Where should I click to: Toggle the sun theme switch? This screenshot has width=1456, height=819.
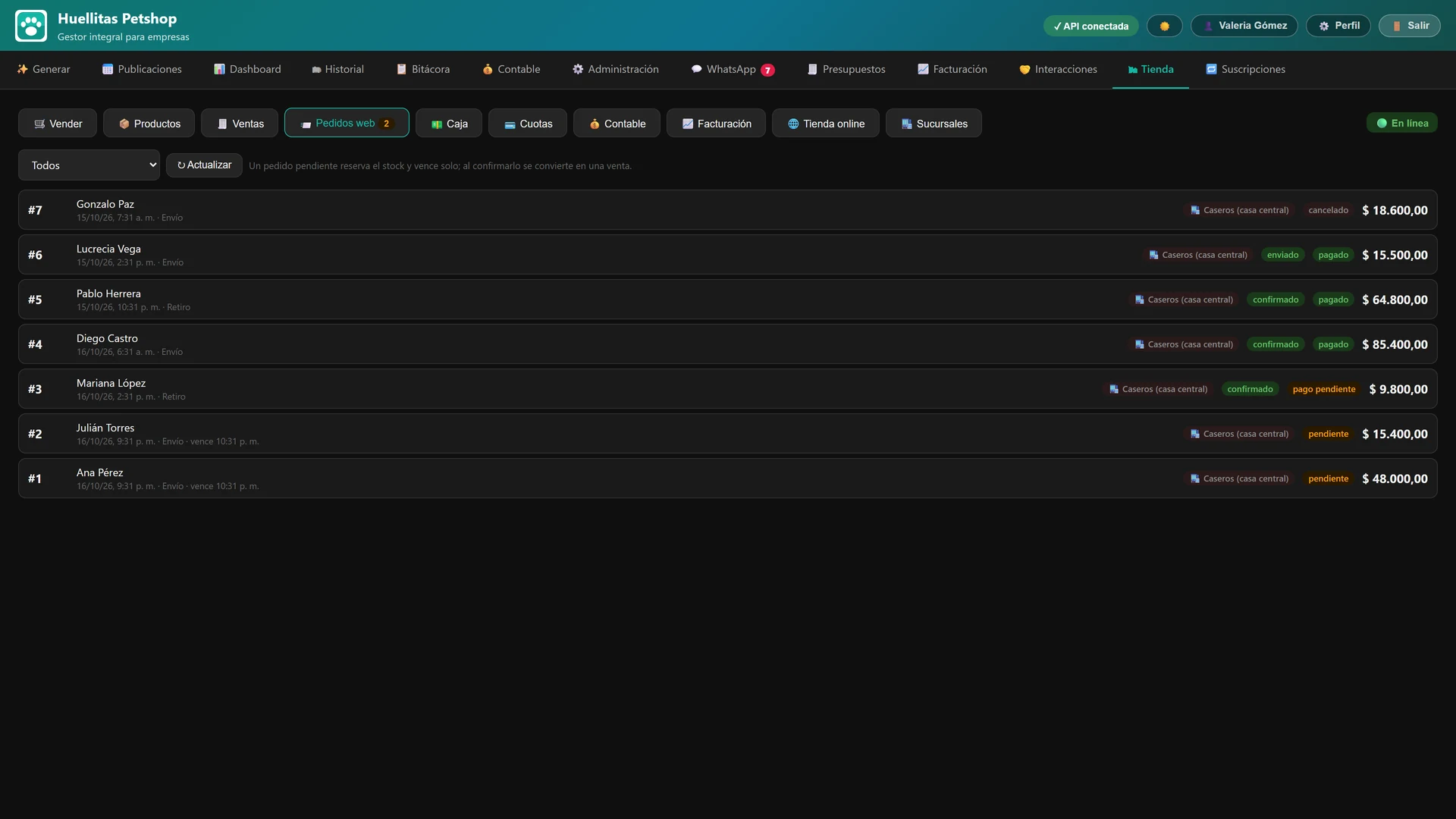click(1164, 26)
